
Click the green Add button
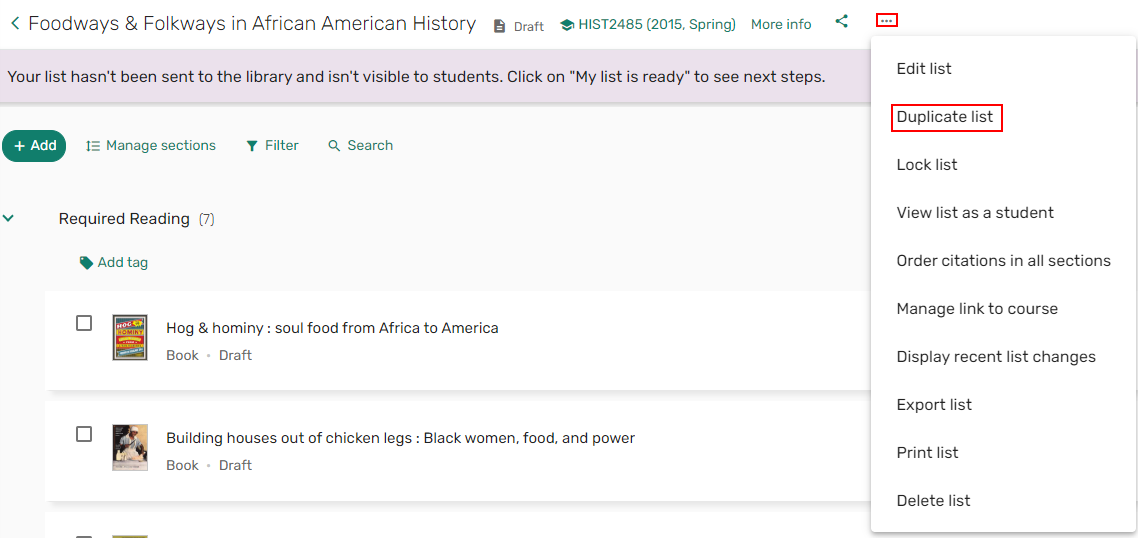(x=34, y=146)
